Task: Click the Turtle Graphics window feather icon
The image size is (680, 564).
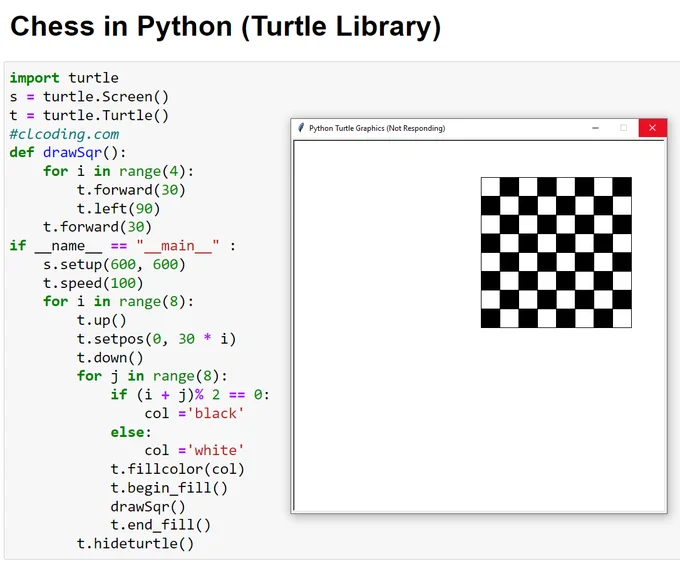Action: [x=301, y=127]
